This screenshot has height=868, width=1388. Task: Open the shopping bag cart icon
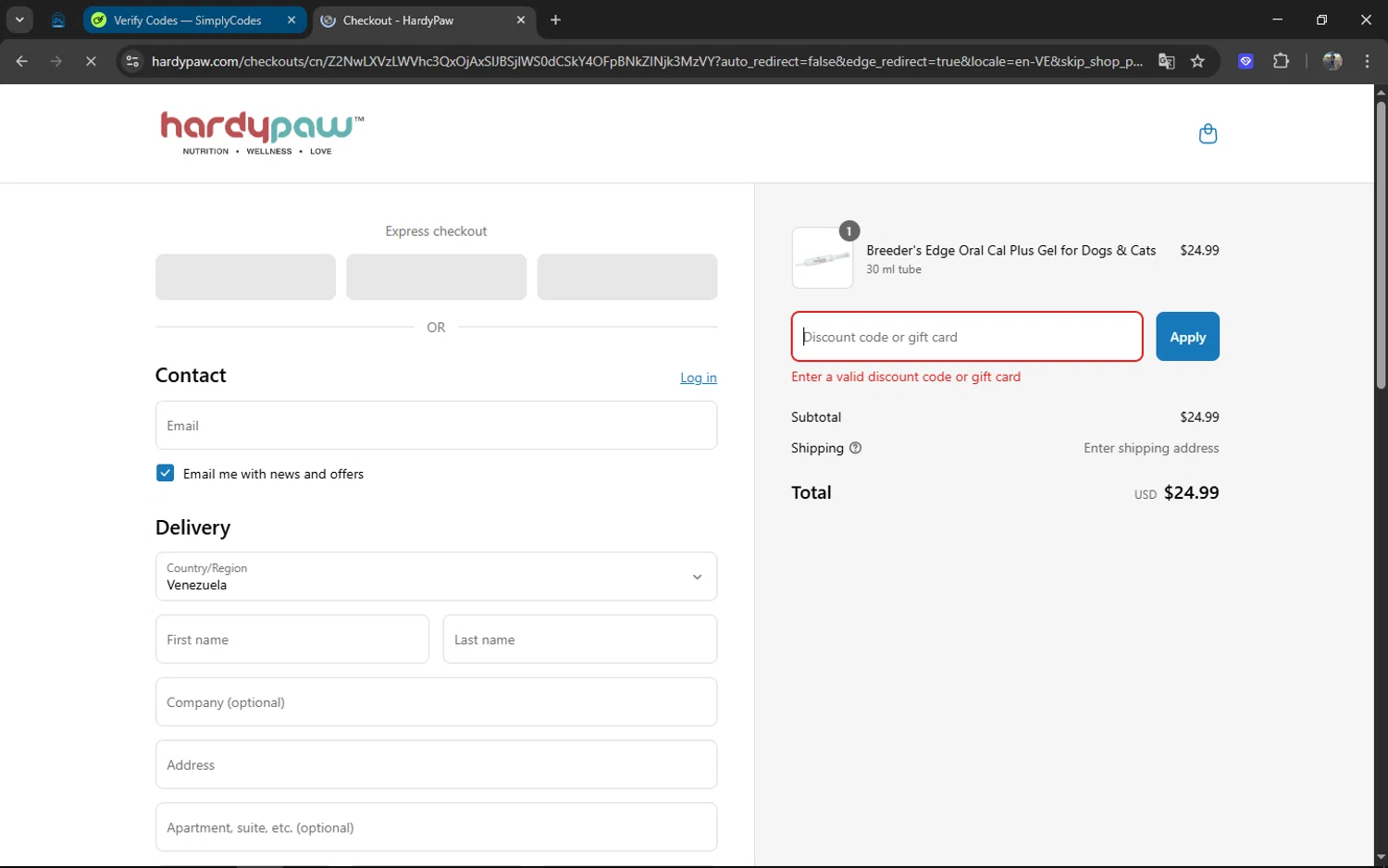point(1208,134)
